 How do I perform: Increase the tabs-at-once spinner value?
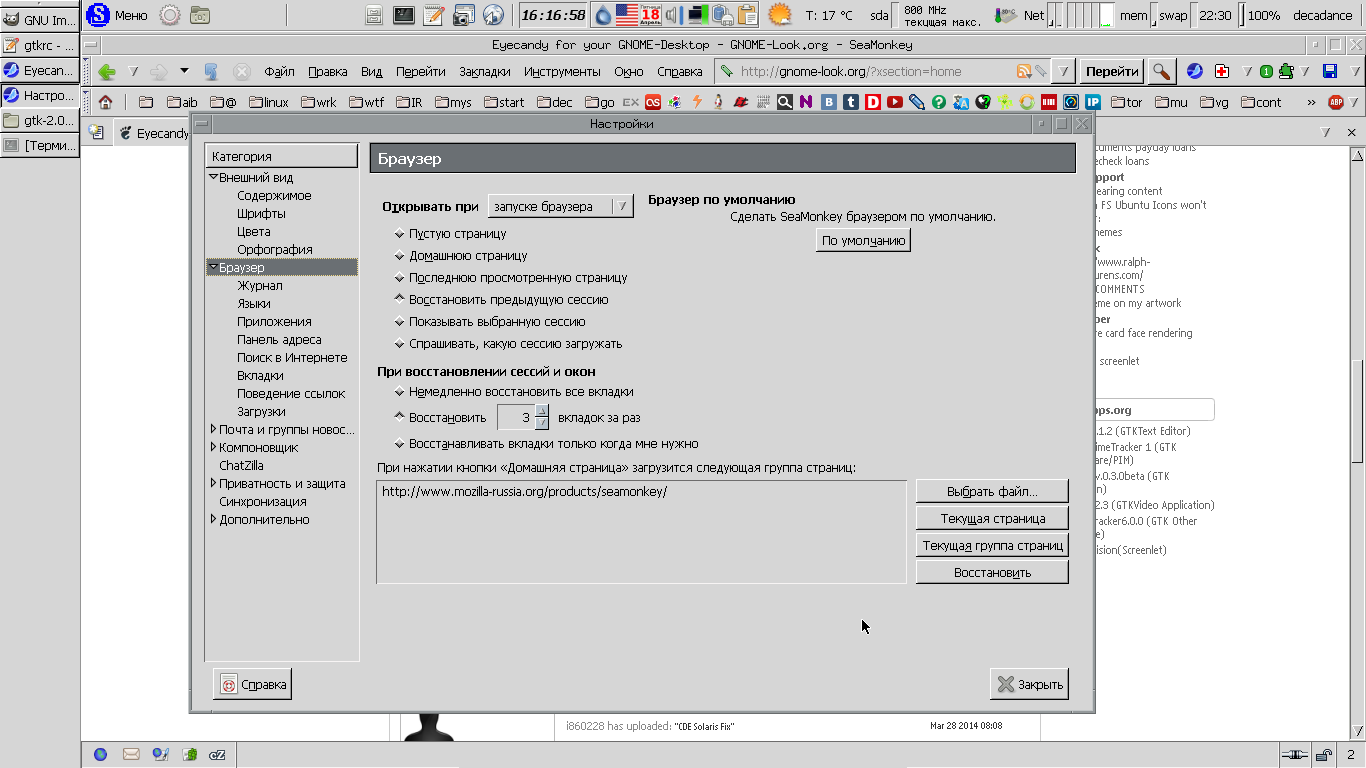542,411
